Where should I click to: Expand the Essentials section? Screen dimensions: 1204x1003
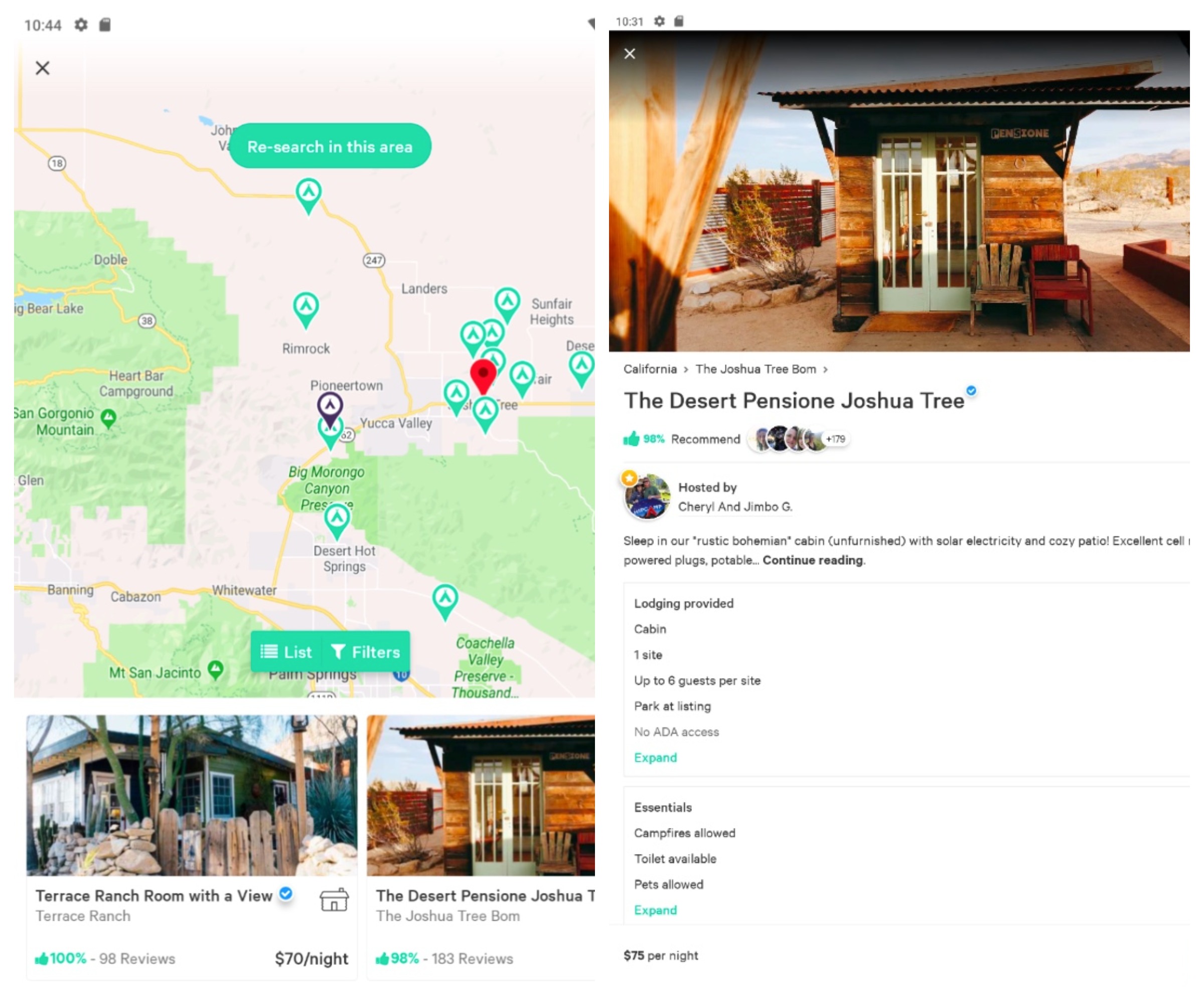655,910
